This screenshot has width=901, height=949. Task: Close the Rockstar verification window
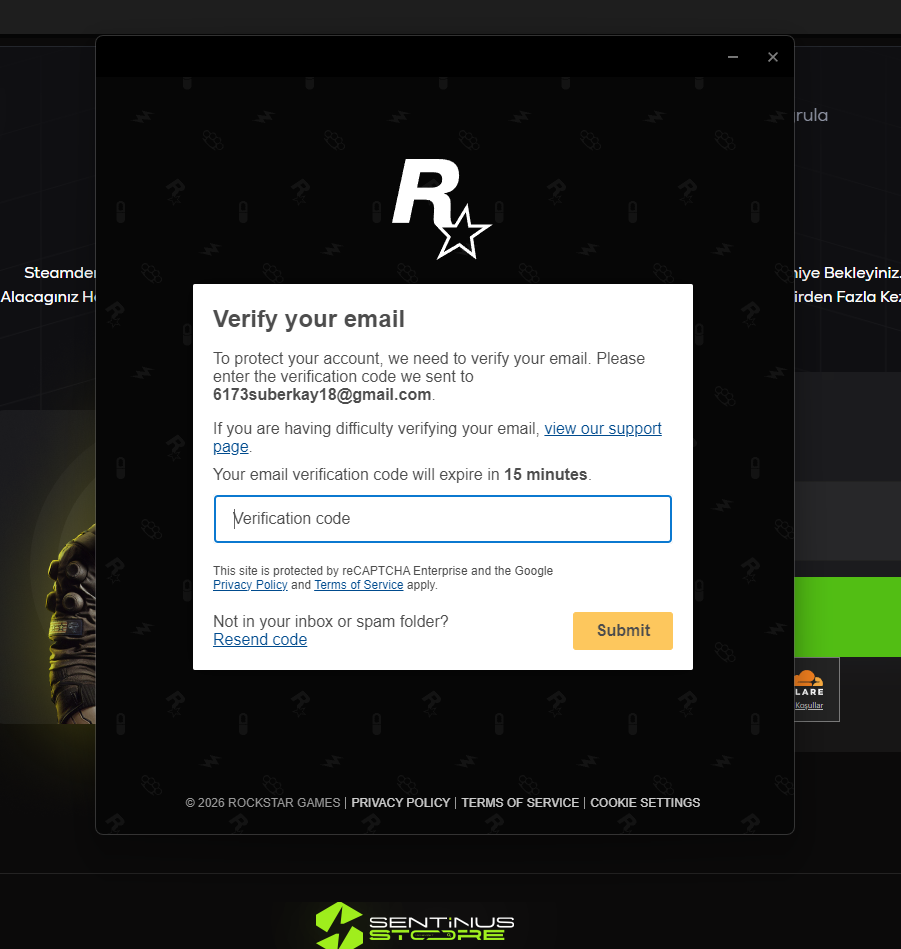point(773,57)
